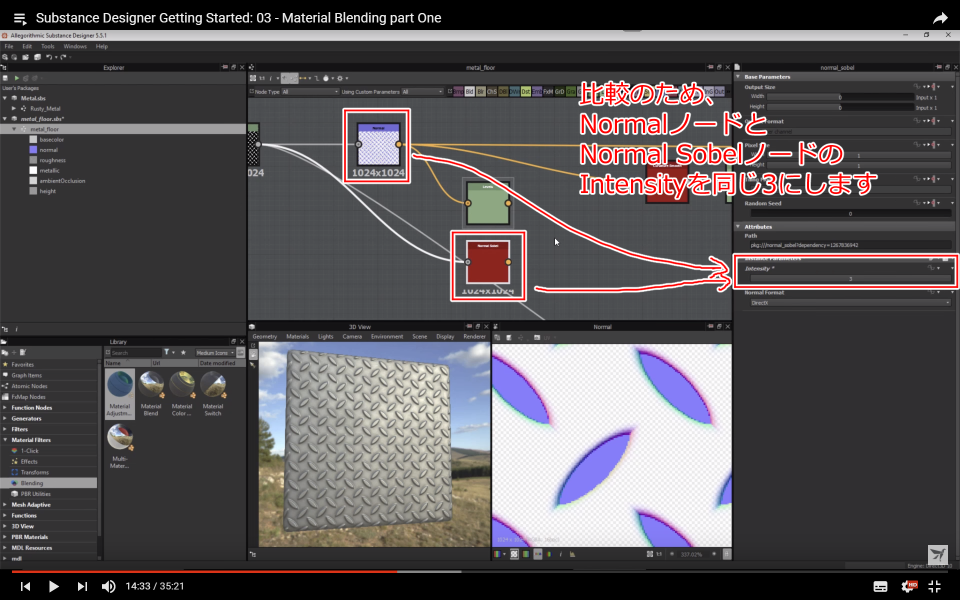Open Favorites in the Library
Image resolution: width=960 pixels, height=600 pixels.
pos(22,364)
